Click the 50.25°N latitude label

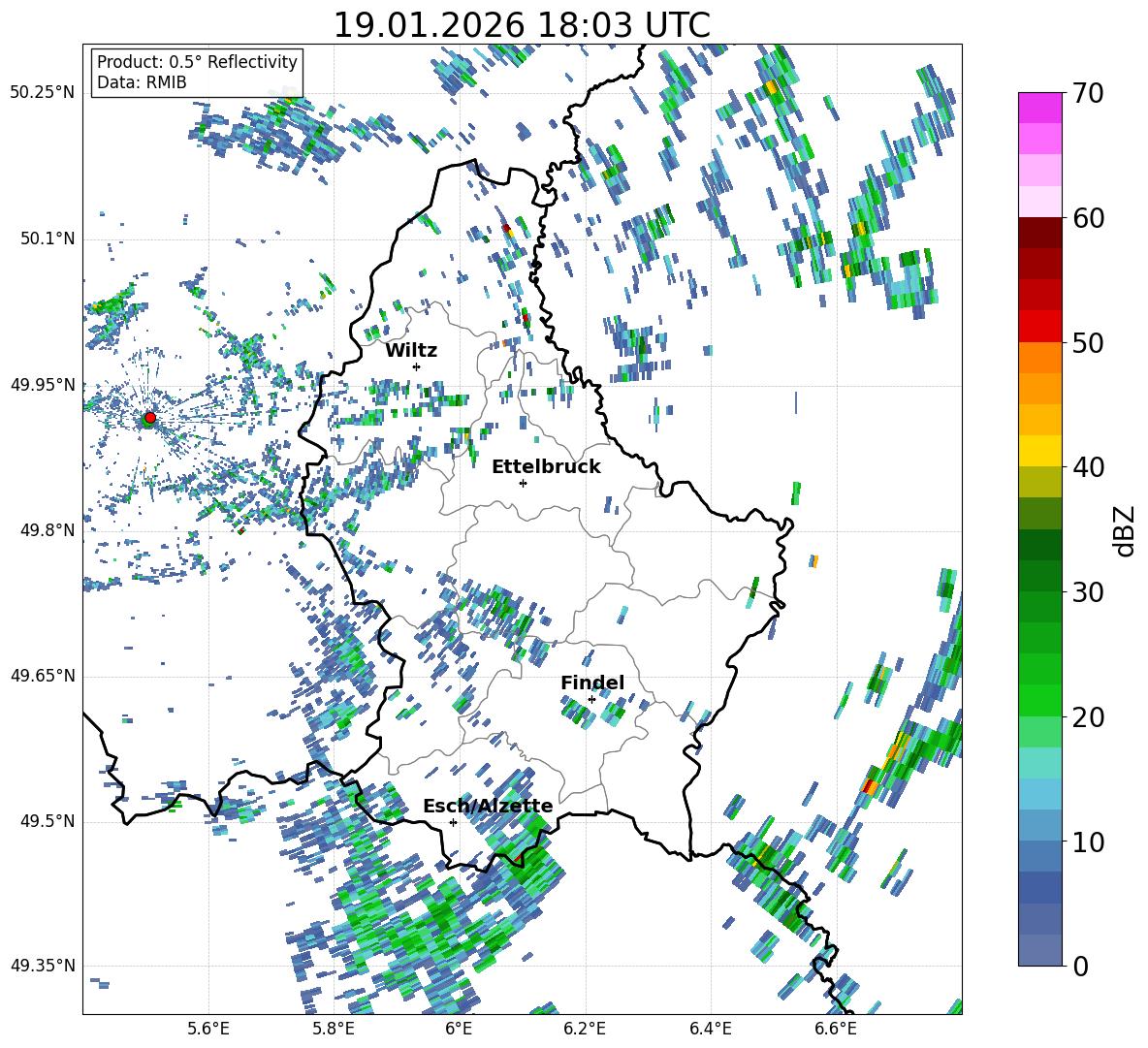(43, 93)
